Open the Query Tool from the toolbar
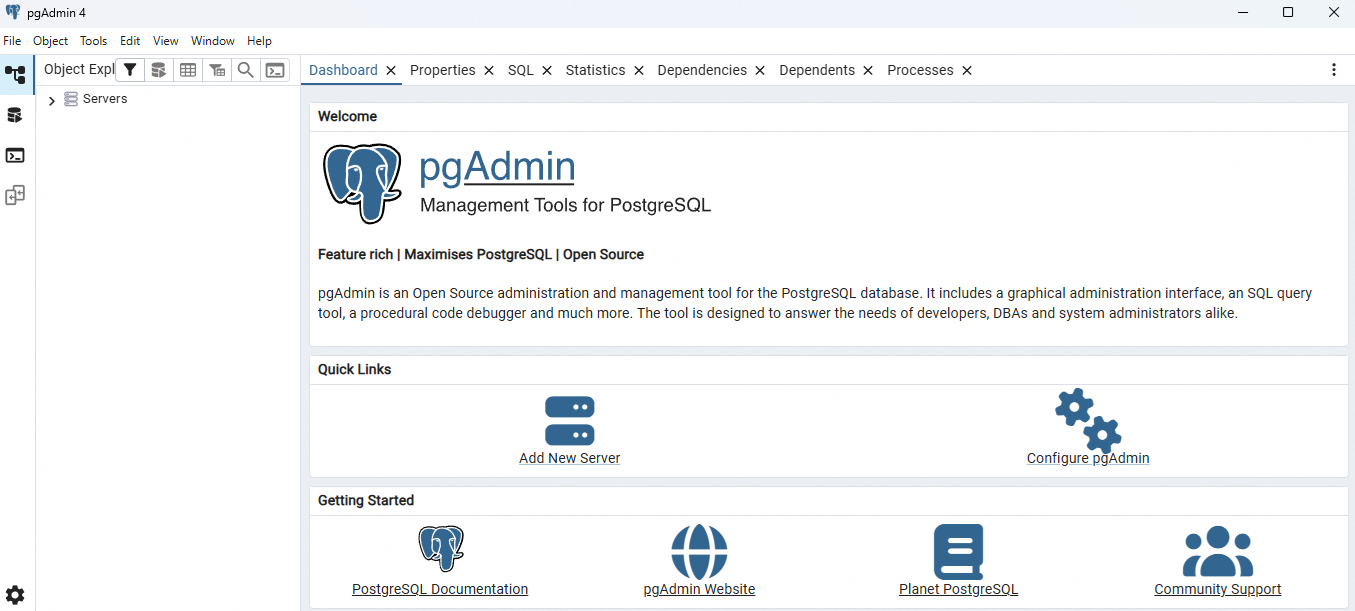Viewport: 1355px width, 611px height. click(x=159, y=69)
